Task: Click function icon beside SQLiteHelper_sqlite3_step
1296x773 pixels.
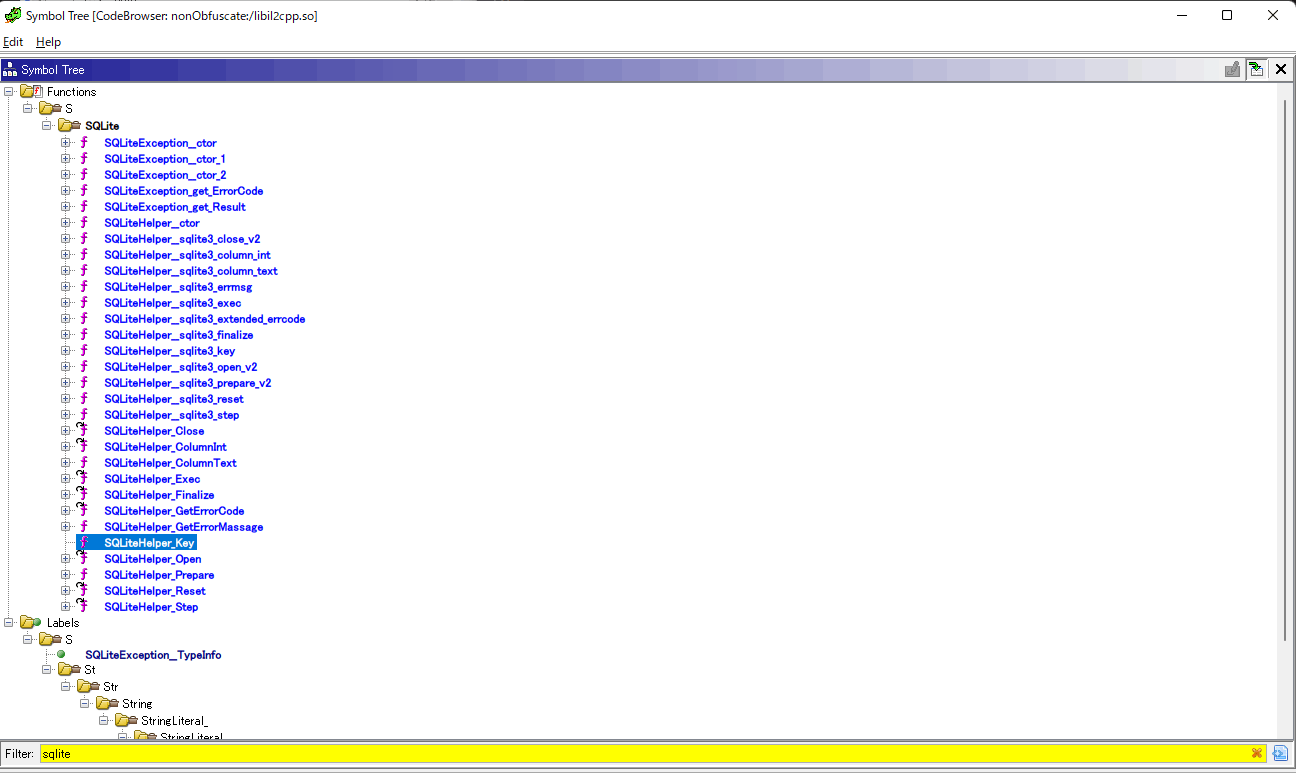Action: click(84, 415)
